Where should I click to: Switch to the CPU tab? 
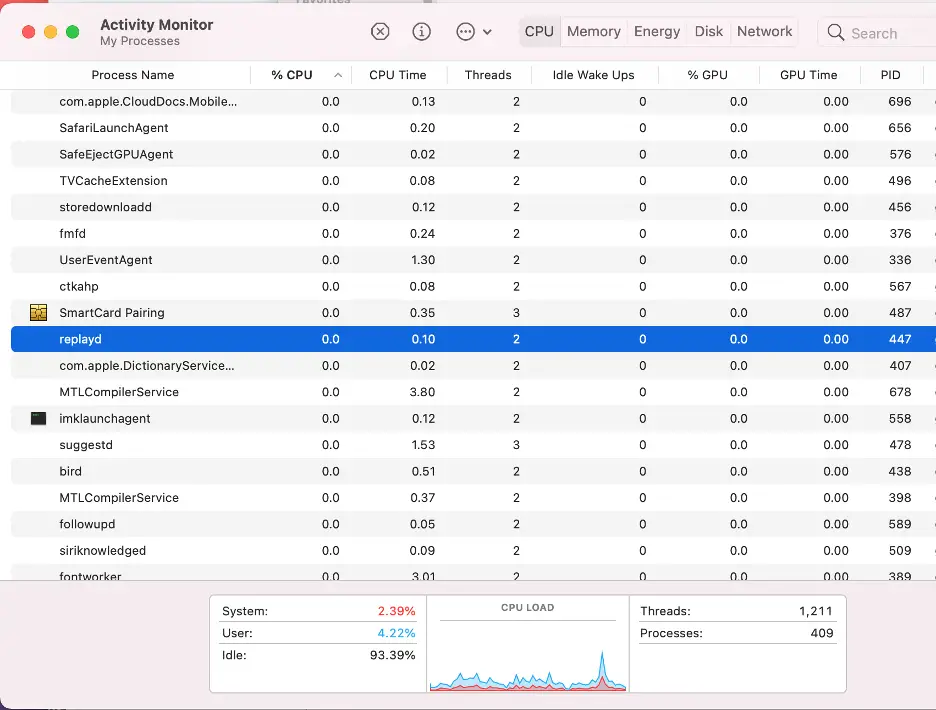point(539,32)
